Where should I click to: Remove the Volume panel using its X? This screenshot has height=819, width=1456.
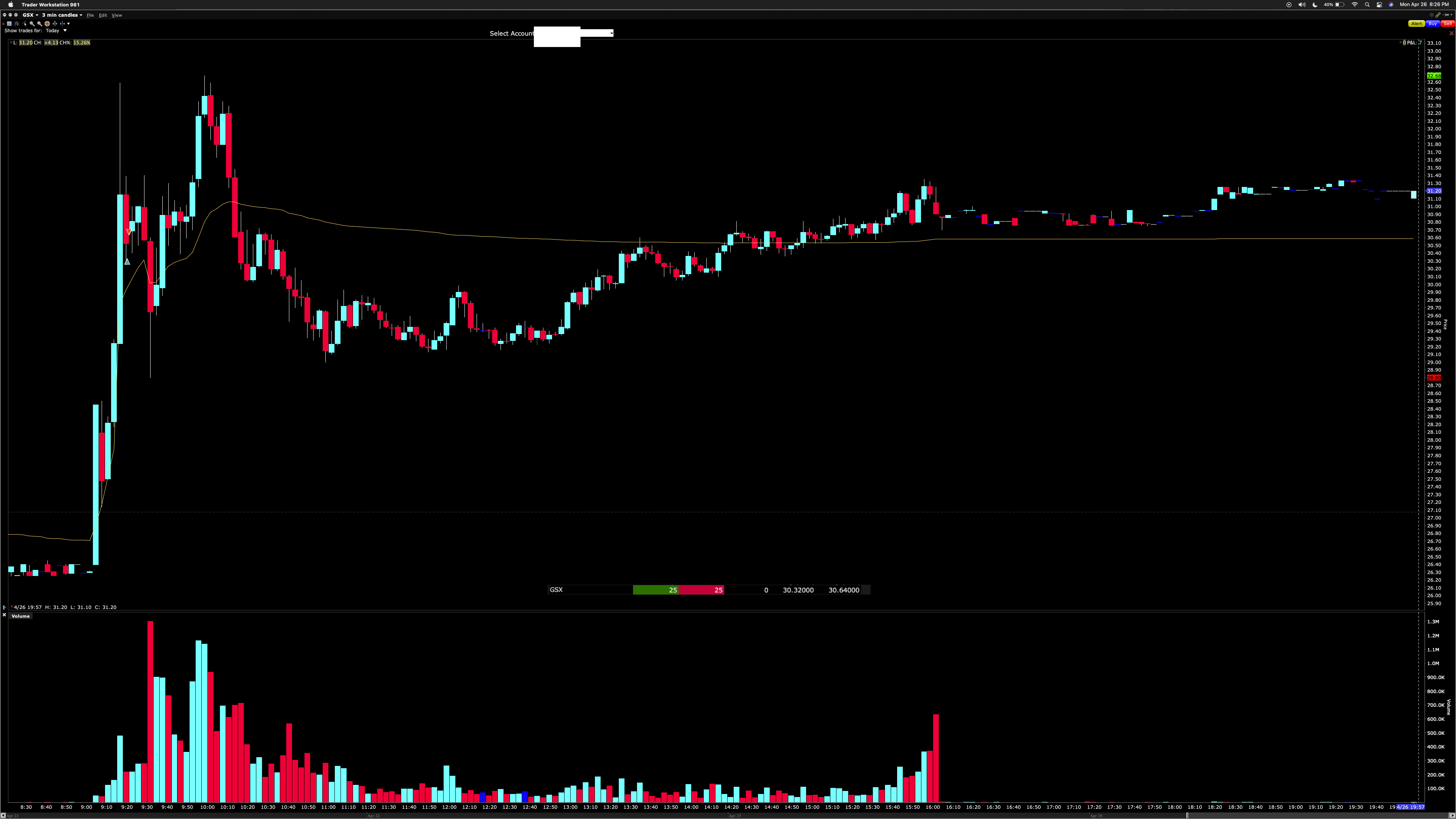click(x=4, y=615)
